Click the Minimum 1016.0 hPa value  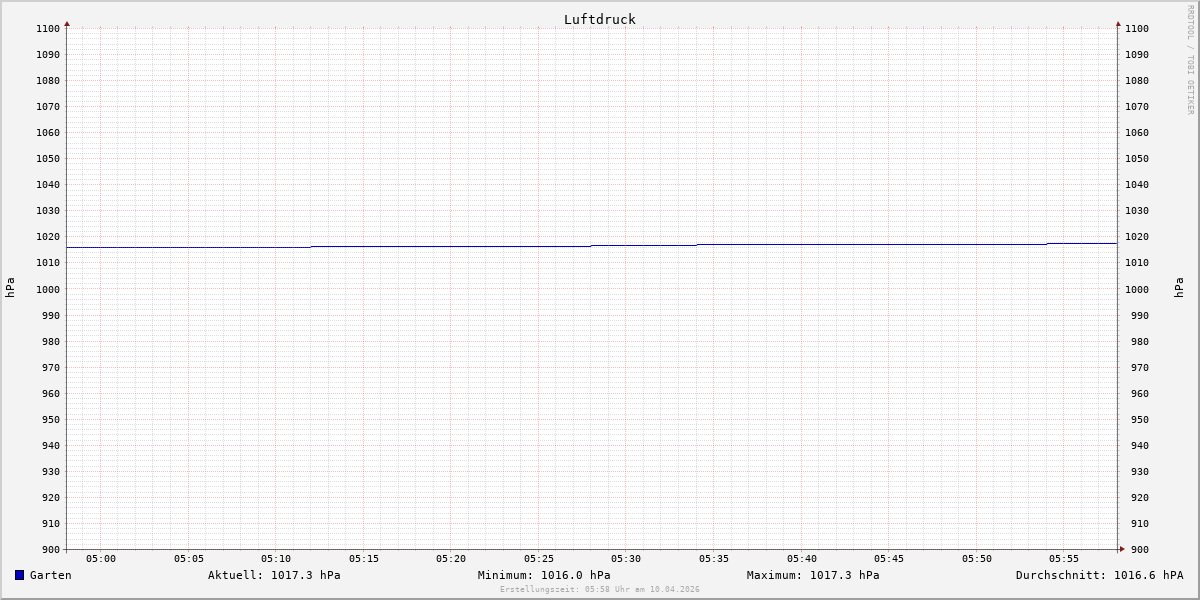[544, 575]
